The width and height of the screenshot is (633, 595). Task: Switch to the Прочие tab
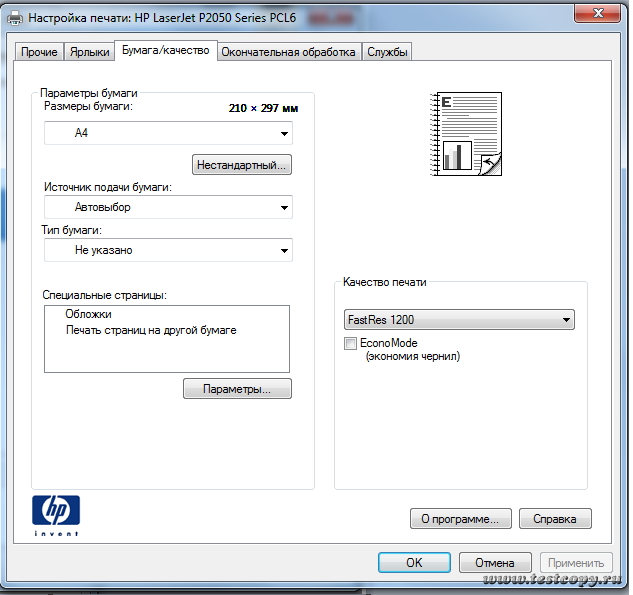coord(39,52)
